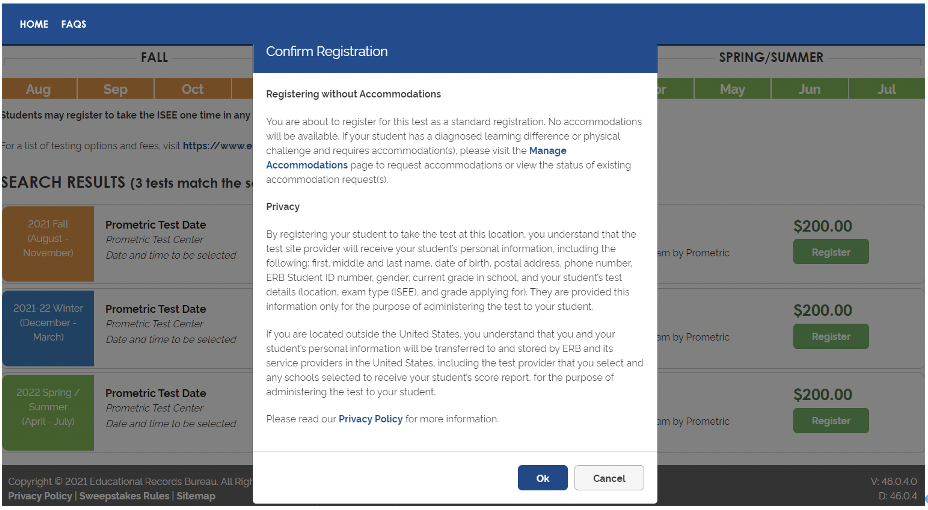
Task: Open the Manage Accommodations link
Action: [416, 158]
